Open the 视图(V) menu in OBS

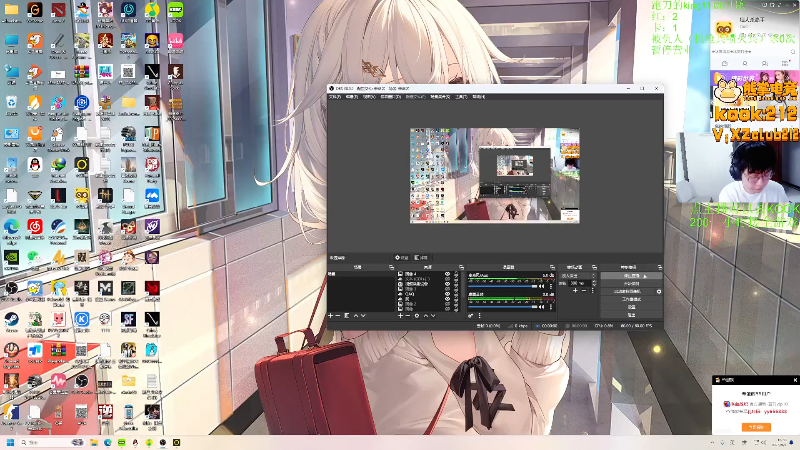click(369, 97)
